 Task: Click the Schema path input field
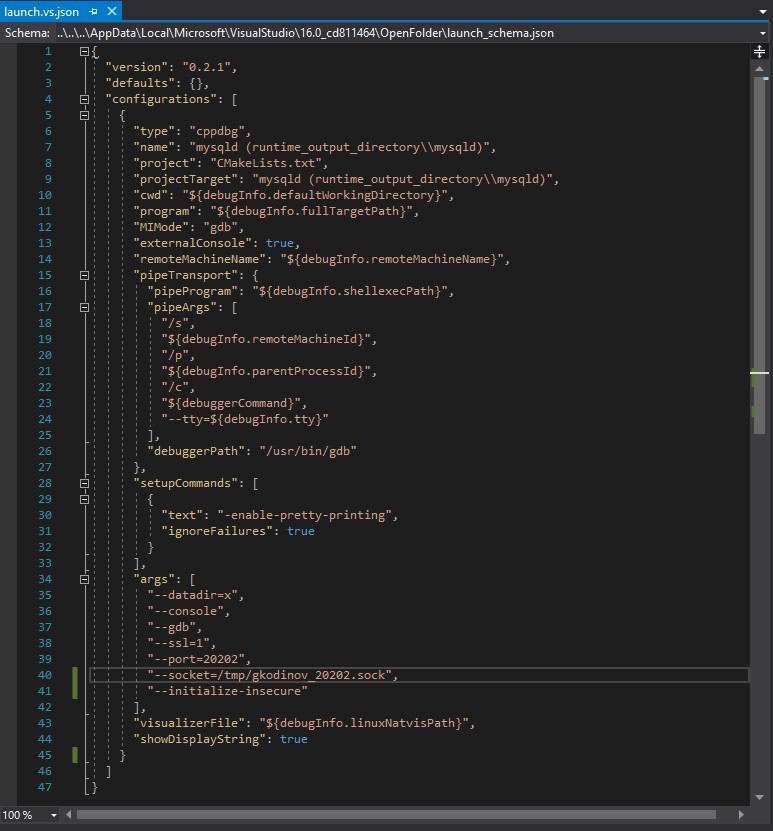(406, 33)
